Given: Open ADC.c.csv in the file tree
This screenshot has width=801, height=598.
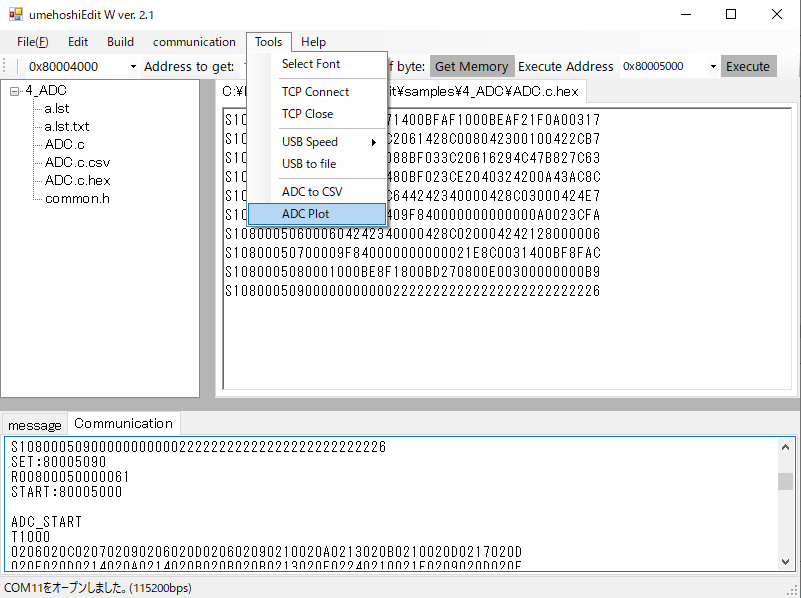Looking at the screenshot, I should tap(75, 162).
